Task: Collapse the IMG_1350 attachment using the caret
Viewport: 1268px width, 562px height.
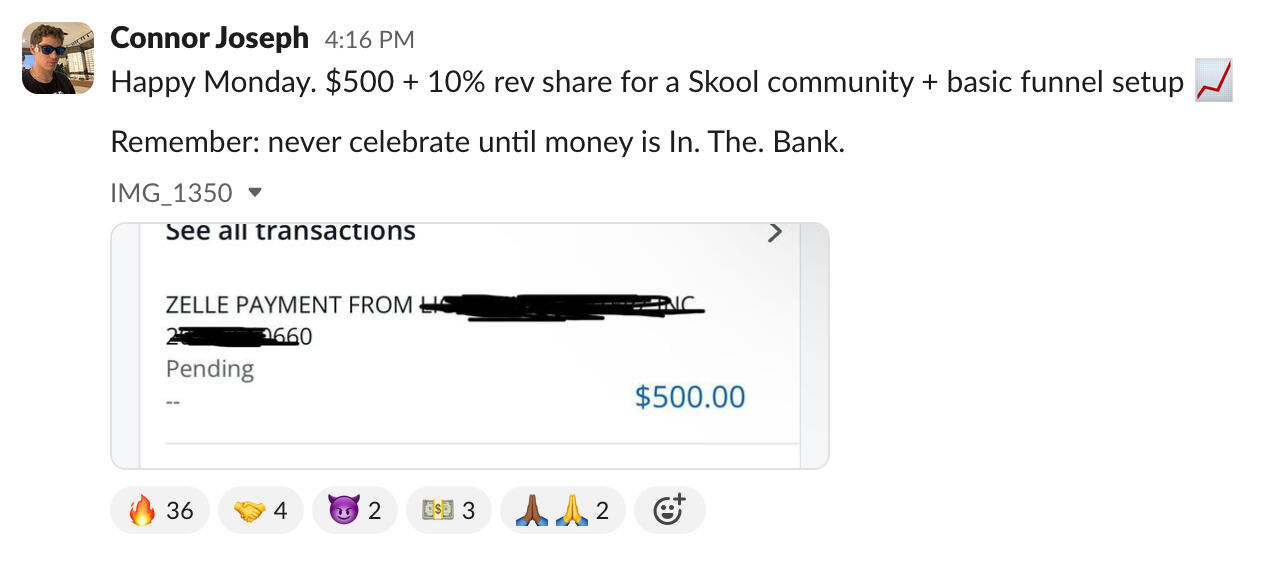Action: pyautogui.click(x=254, y=192)
